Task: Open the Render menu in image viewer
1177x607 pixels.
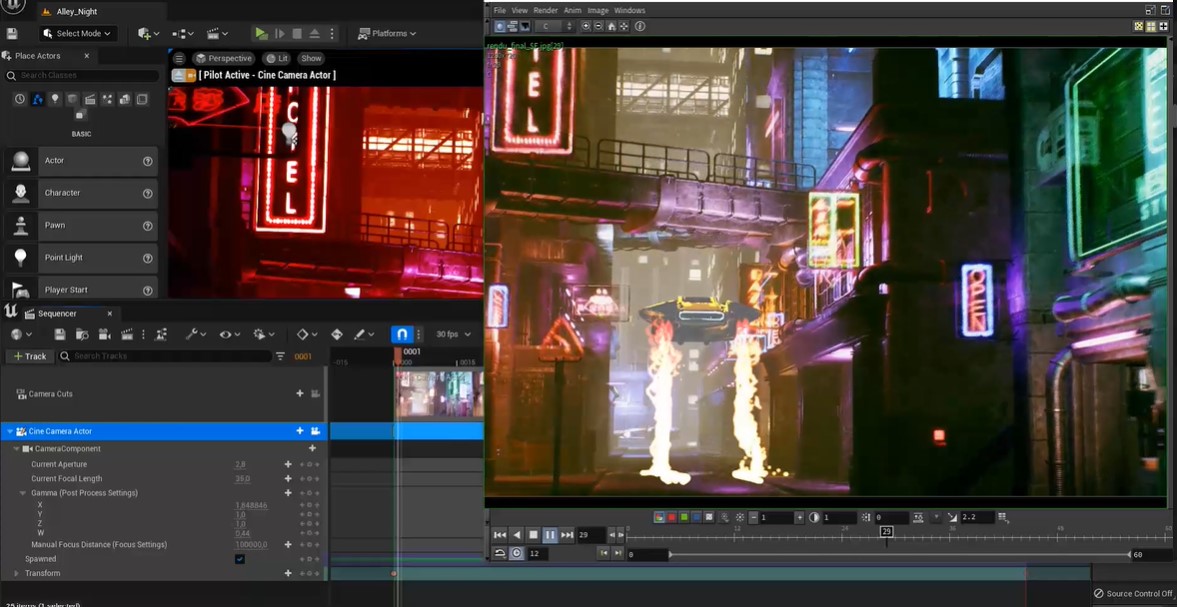Action: tap(545, 10)
